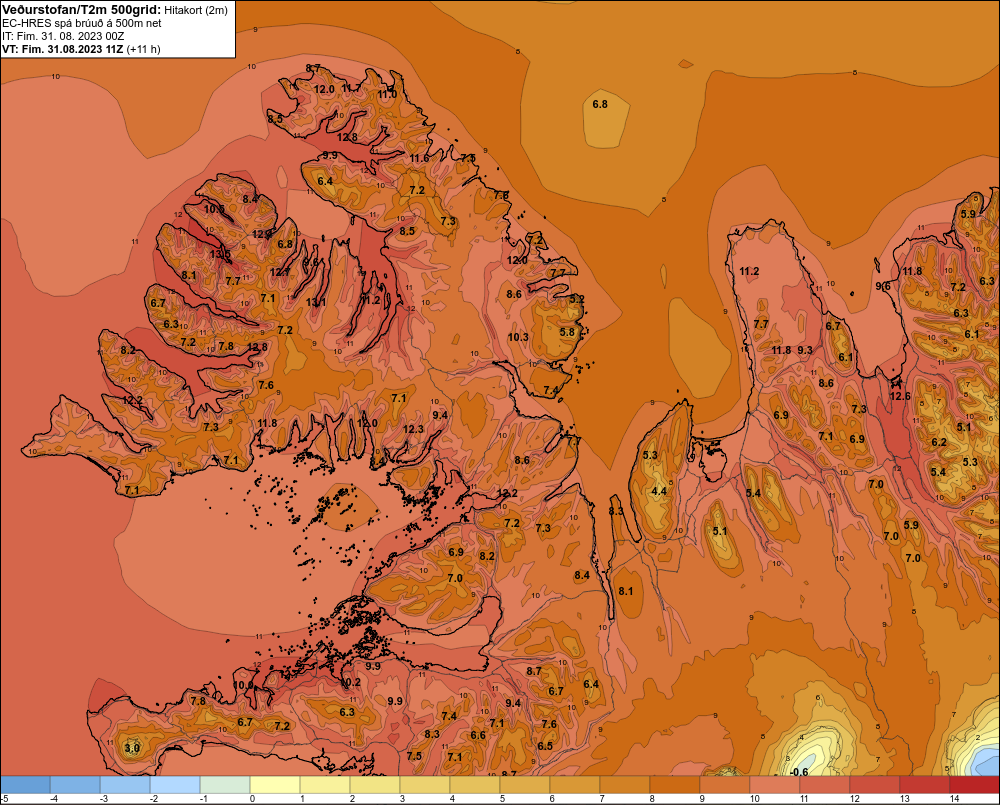The width and height of the screenshot is (1000, 805).
Task: Click the '13.5' temperature value
Action: coord(221,255)
